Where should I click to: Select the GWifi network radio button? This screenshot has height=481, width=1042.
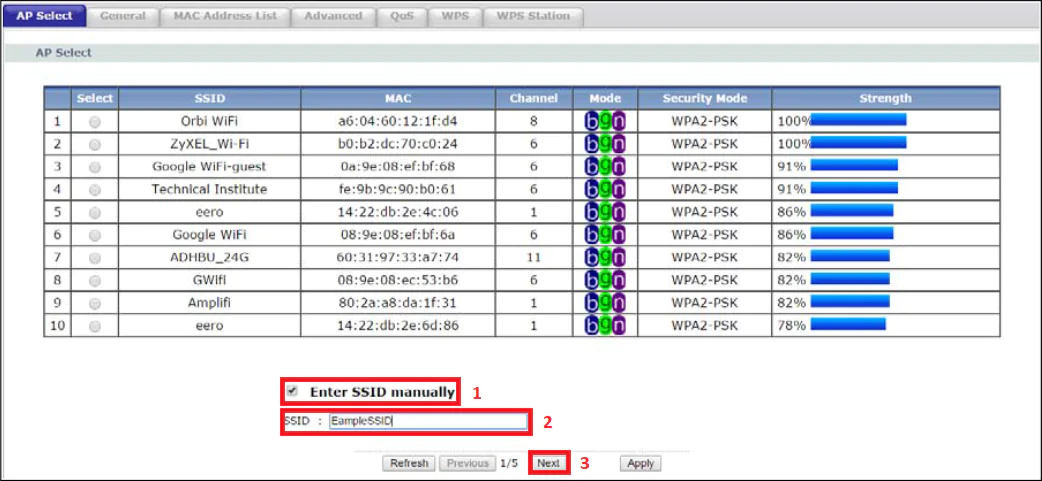[95, 280]
